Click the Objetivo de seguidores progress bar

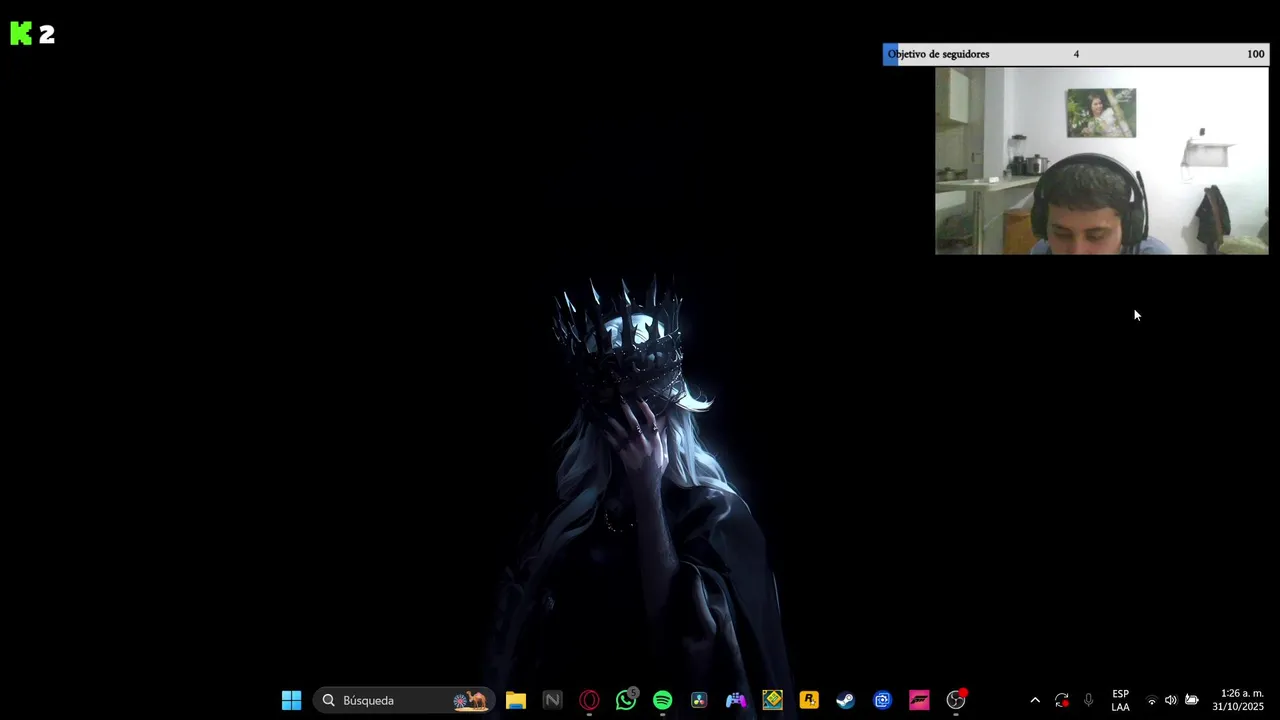click(x=1076, y=54)
